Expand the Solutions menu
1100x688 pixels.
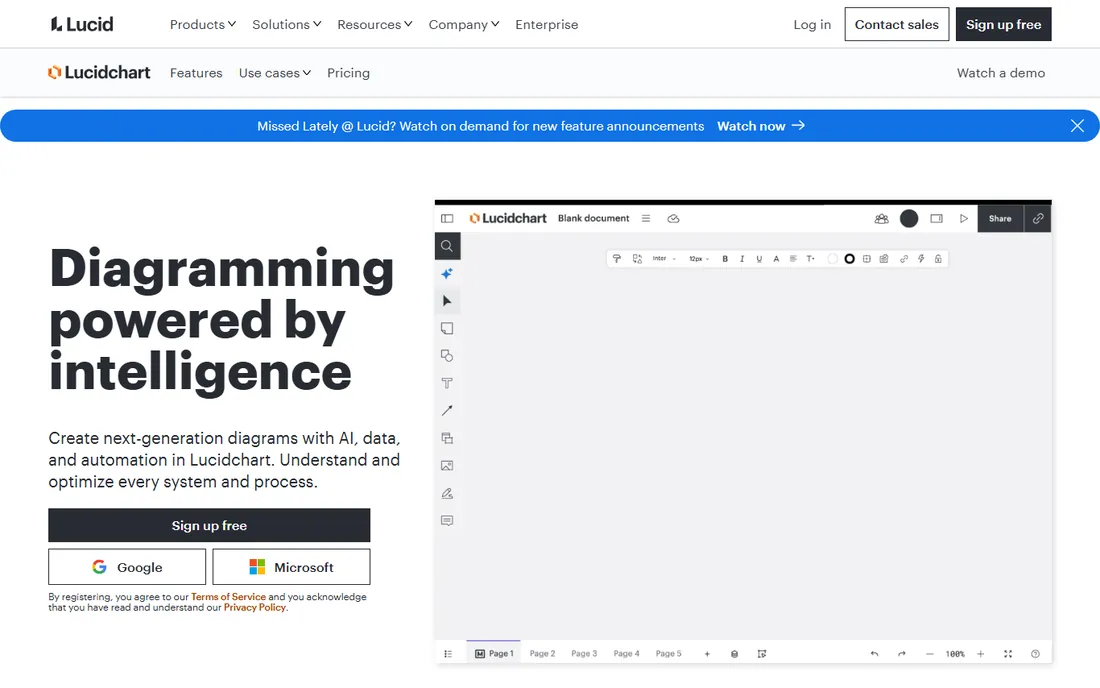[286, 25]
